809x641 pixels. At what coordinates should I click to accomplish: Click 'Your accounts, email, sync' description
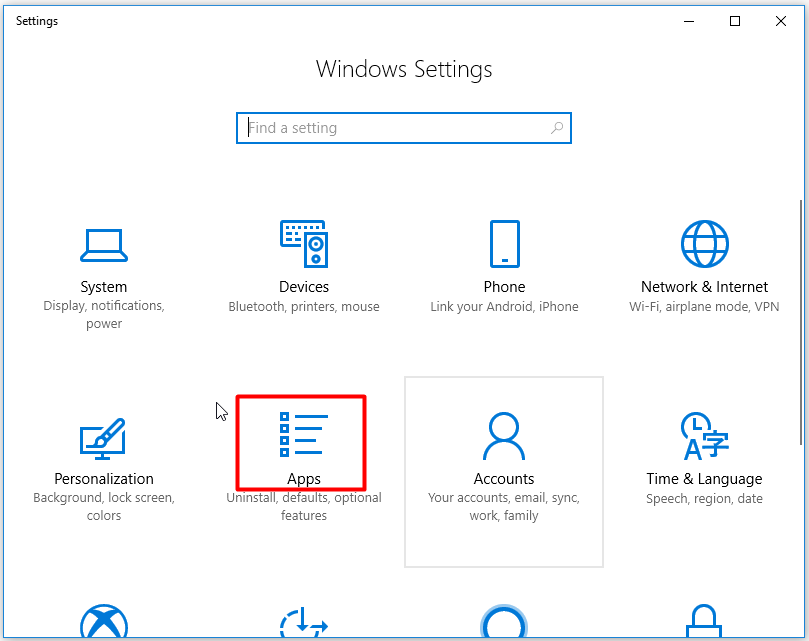504,506
